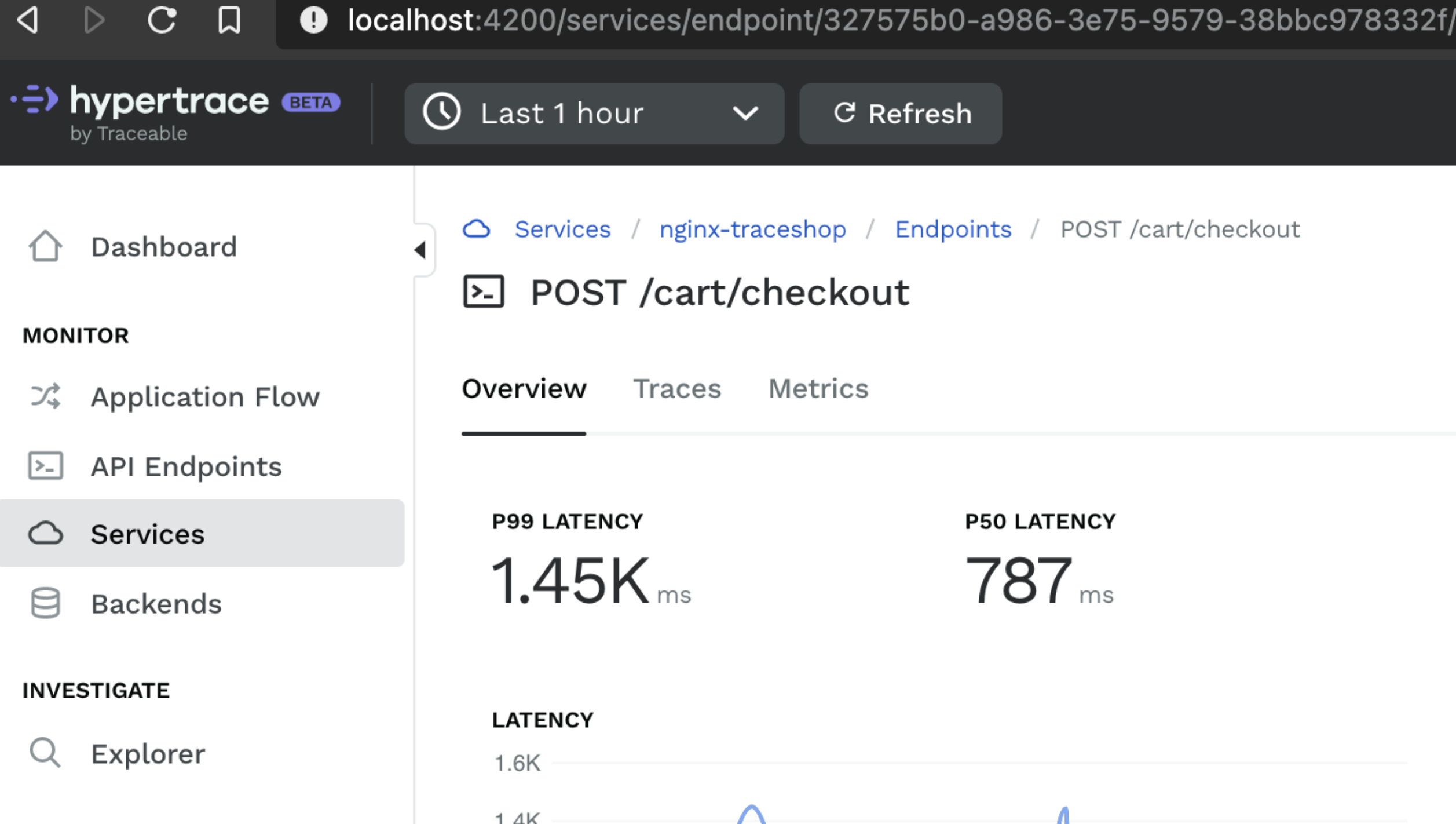Open nginx-traceshop breadcrumb link
1456x824 pixels.
pos(752,229)
